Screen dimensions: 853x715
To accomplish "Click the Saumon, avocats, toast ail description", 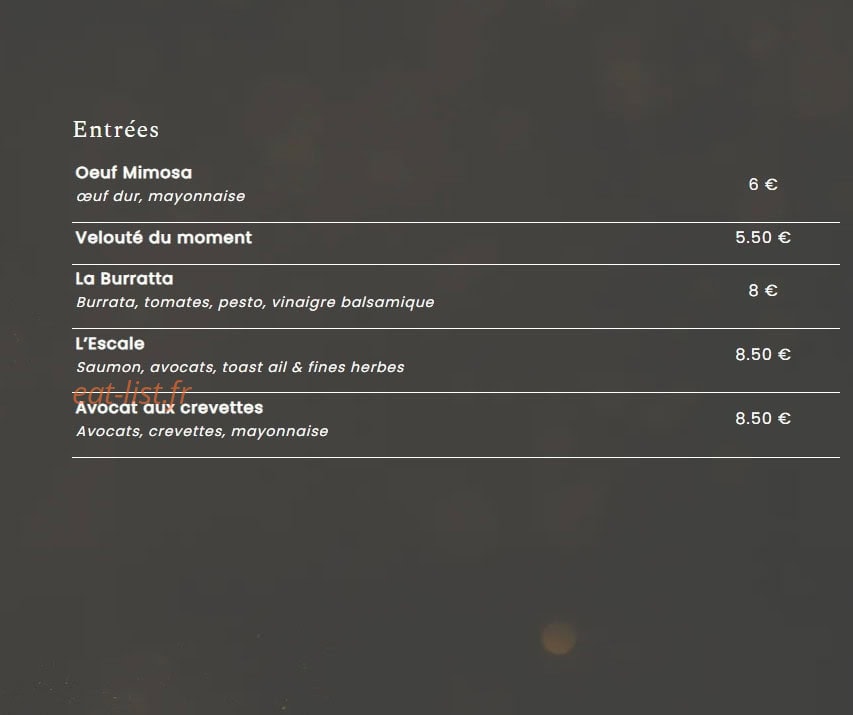I will pyautogui.click(x=240, y=367).
